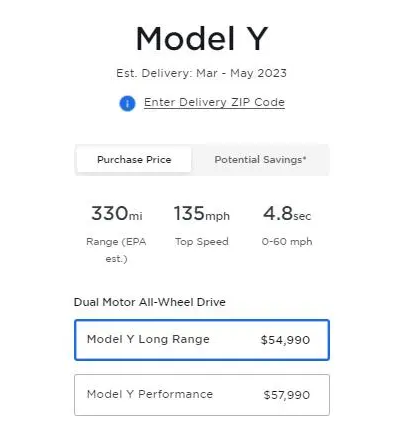Switch to the Potential Savings tab
This screenshot has height=439, width=400.
click(260, 160)
